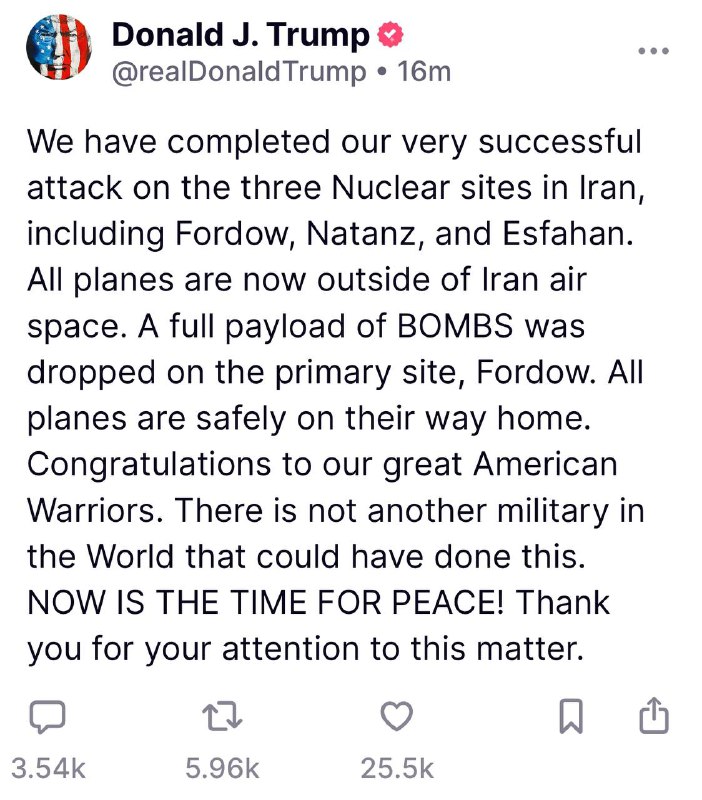Image resolution: width=702 pixels, height=800 pixels.
Task: Open the reply comment icon
Action: 47,717
